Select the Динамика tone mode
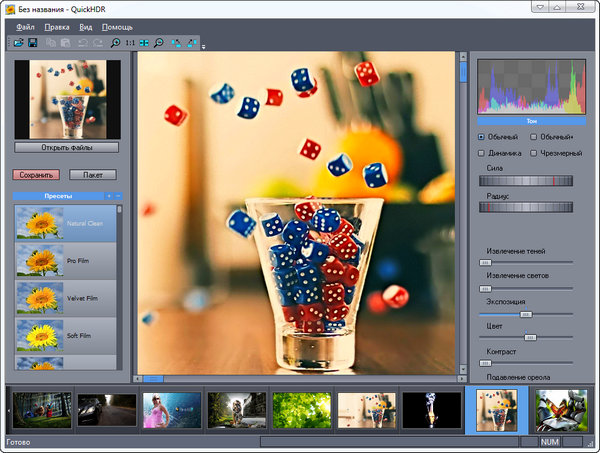The width and height of the screenshot is (600, 453). pos(482,153)
